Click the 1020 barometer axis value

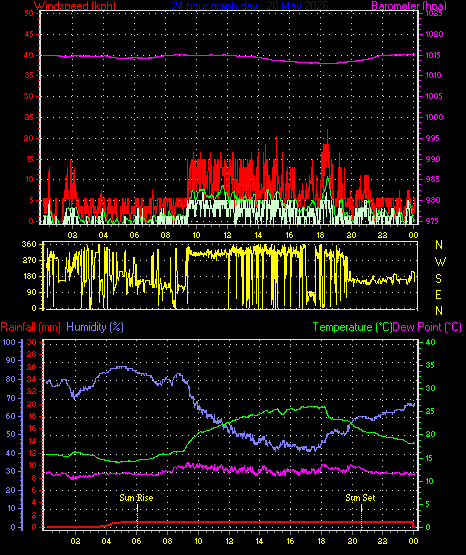(x=434, y=34)
